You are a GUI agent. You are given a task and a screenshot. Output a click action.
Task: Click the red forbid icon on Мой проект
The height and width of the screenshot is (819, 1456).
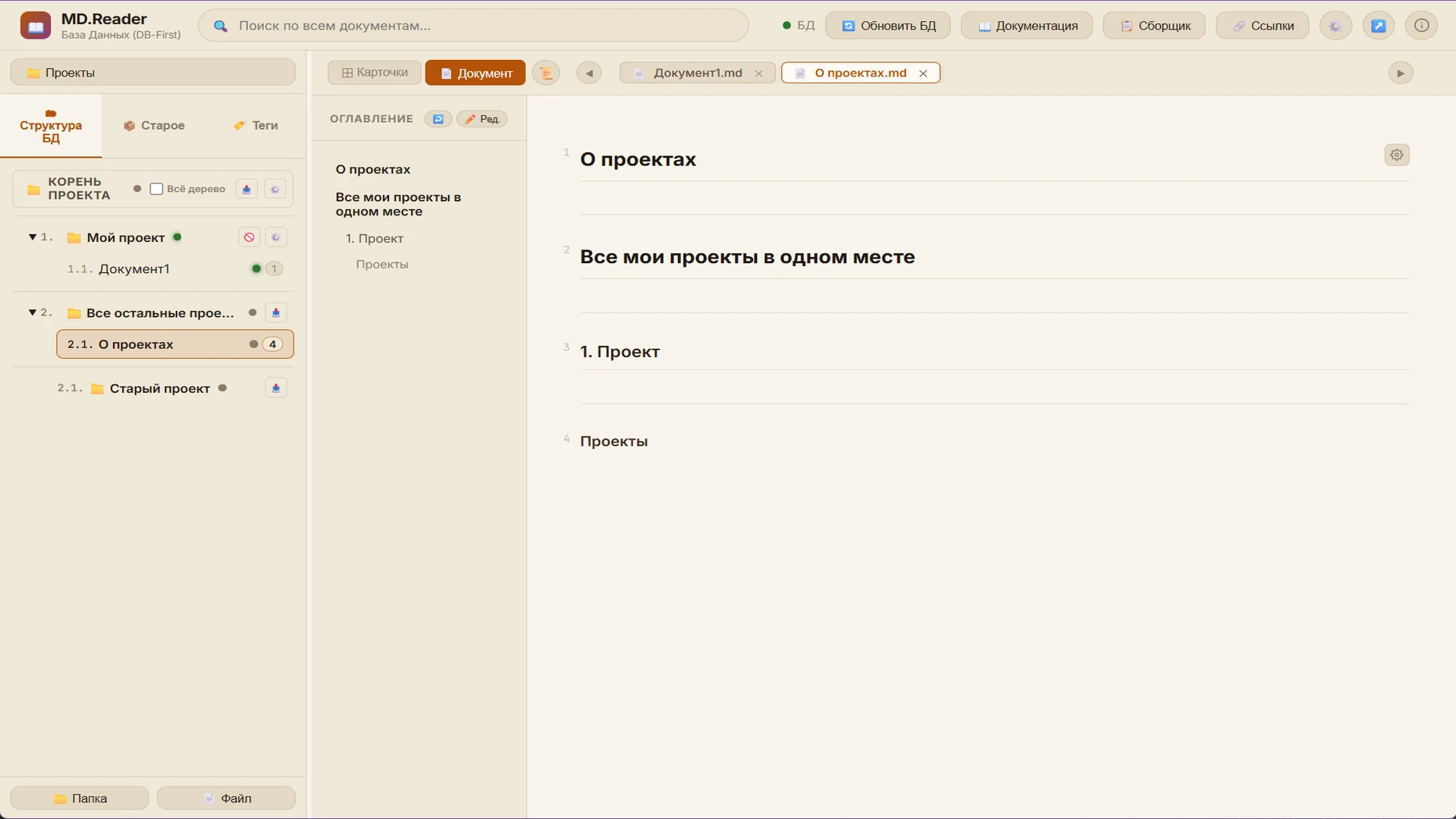[249, 237]
